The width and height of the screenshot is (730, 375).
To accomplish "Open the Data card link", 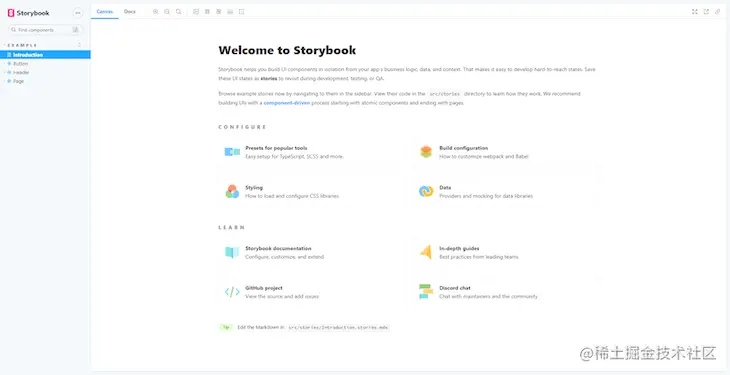I will coord(505,191).
